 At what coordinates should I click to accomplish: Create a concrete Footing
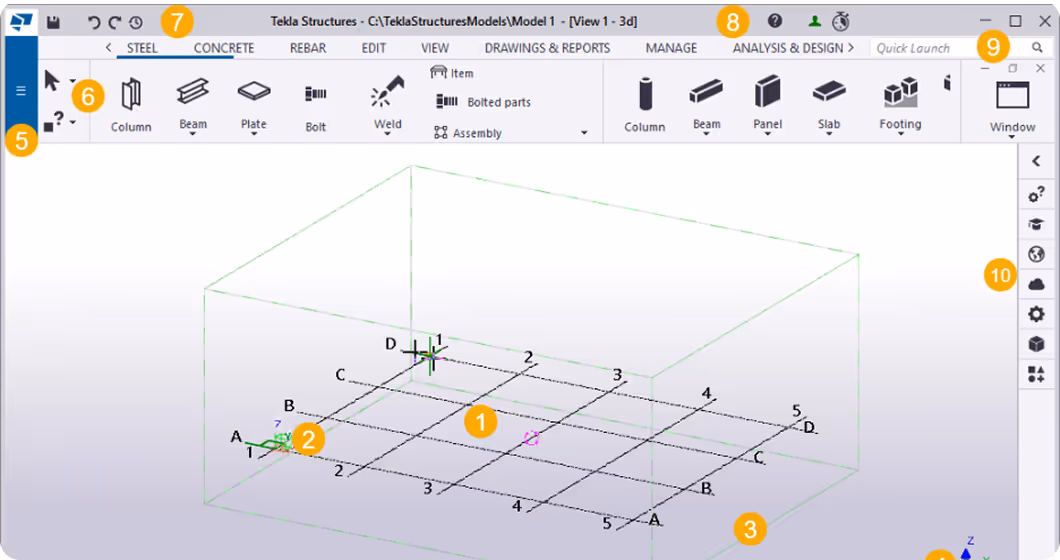point(900,103)
